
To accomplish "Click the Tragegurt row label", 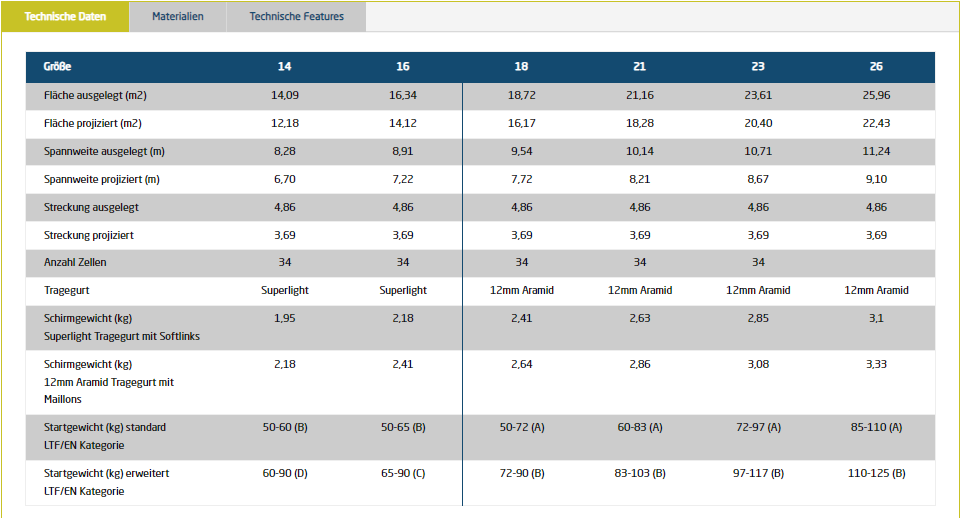I will 67,290.
